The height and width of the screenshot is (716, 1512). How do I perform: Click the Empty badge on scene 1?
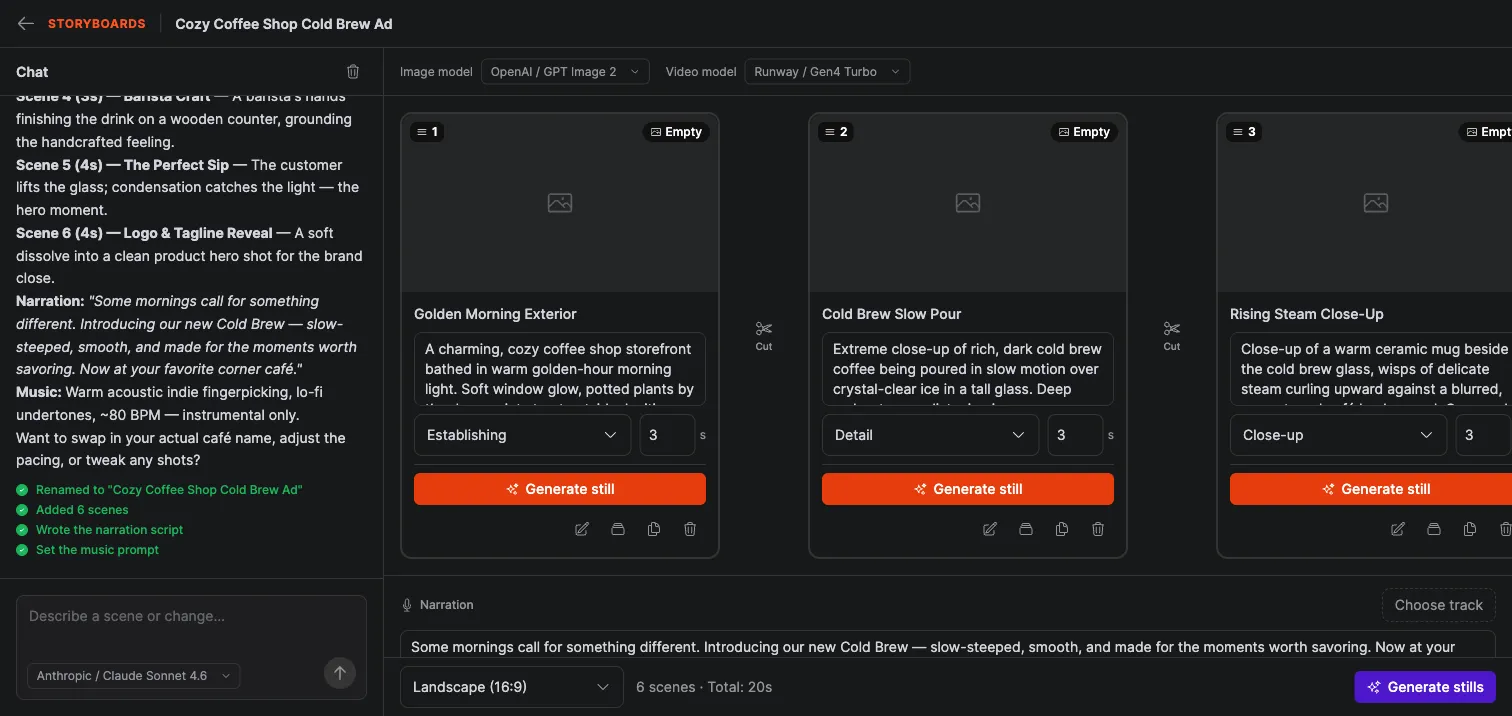point(677,132)
